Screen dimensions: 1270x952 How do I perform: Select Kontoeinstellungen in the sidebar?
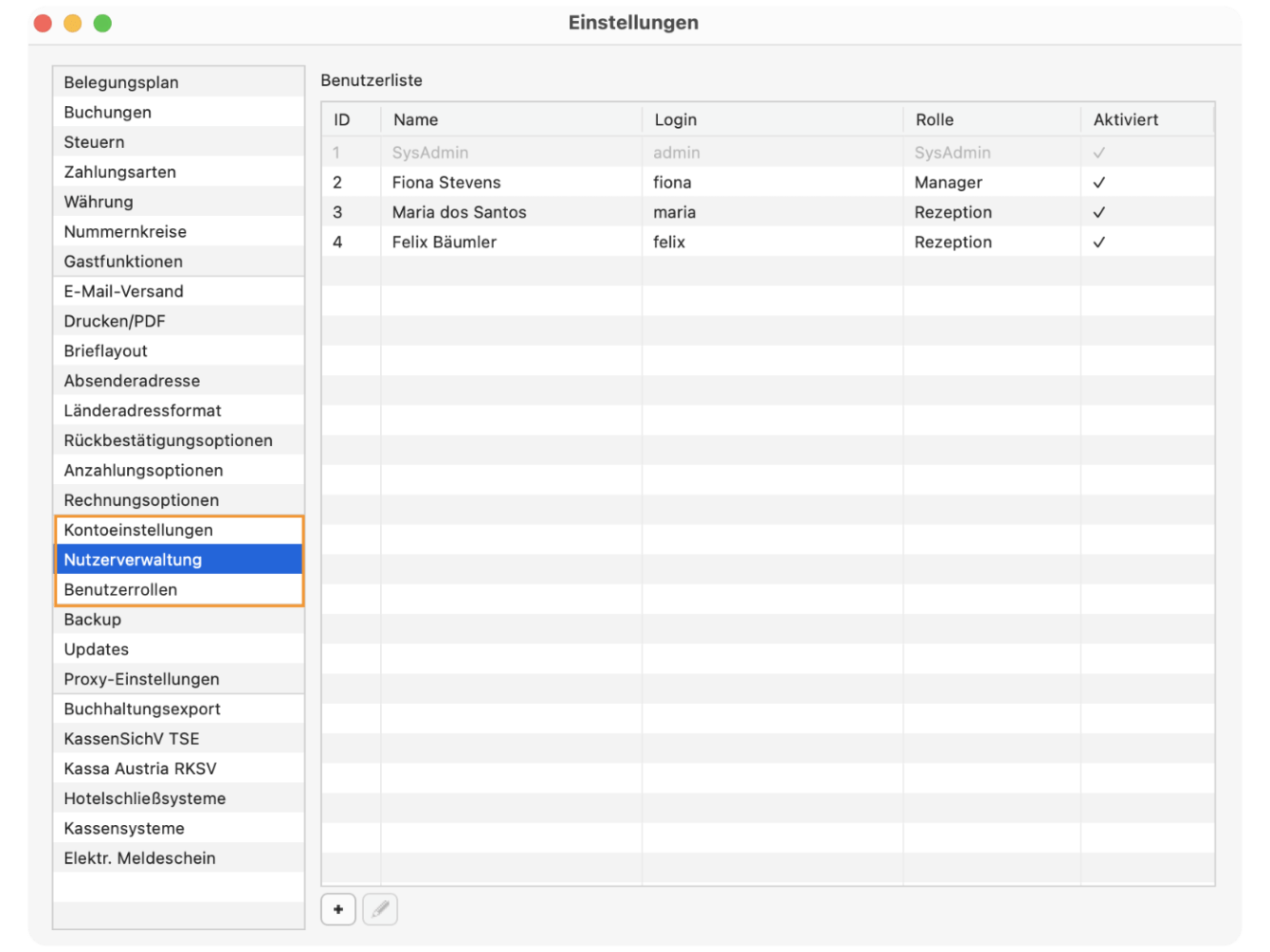[178, 530]
